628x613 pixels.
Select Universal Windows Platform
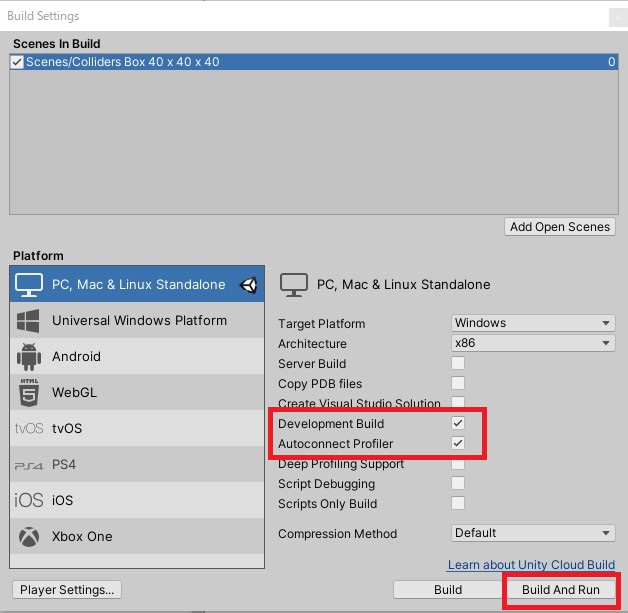(137, 320)
